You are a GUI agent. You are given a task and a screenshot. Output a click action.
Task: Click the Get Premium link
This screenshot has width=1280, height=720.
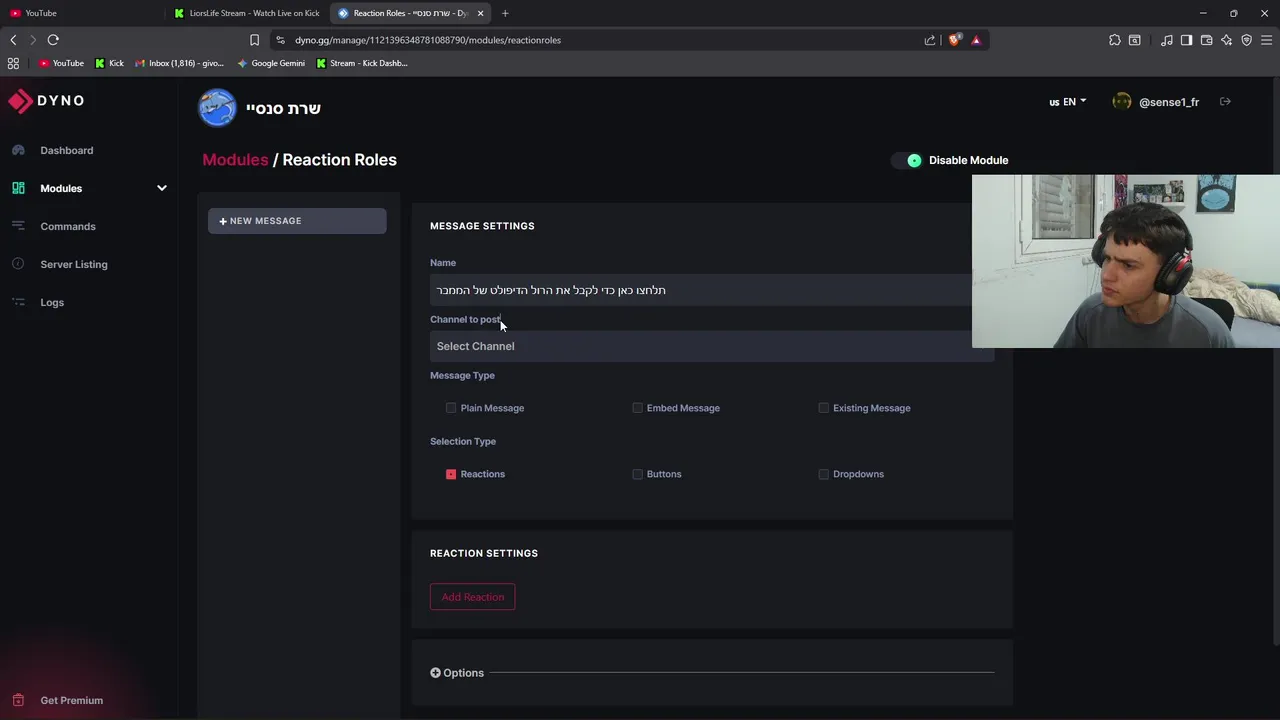pos(72,700)
